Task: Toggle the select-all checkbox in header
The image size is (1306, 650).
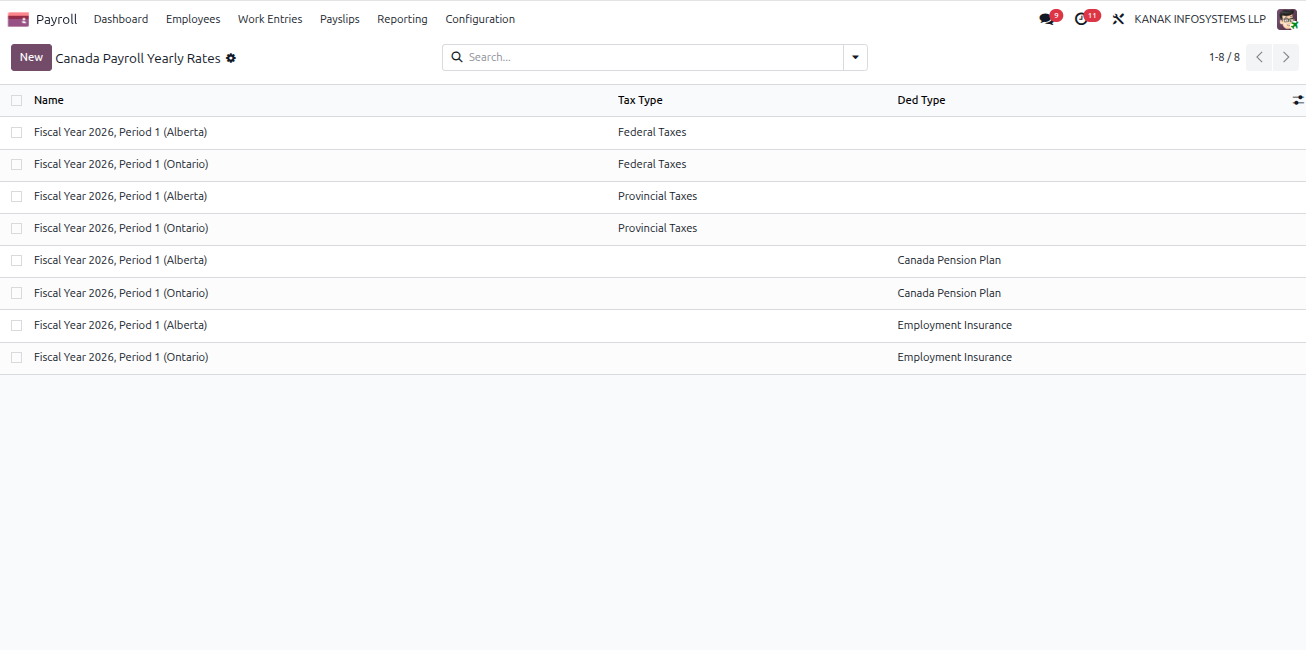Action: (16, 100)
